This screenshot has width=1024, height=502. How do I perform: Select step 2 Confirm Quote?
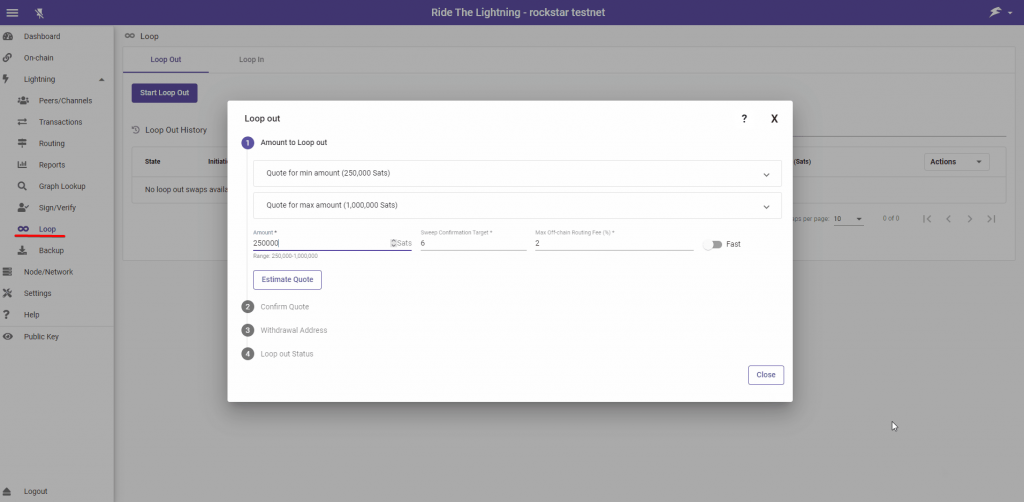click(x=276, y=307)
